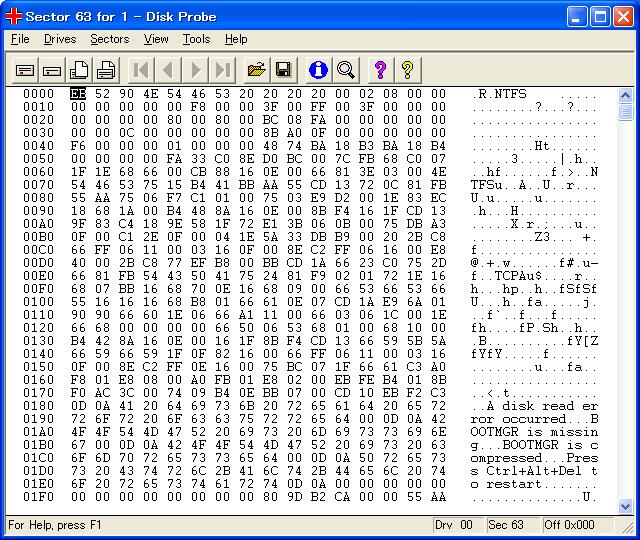The image size is (640, 540).
Task: Click the vertical scrollbar thumb
Action: pos(625,112)
